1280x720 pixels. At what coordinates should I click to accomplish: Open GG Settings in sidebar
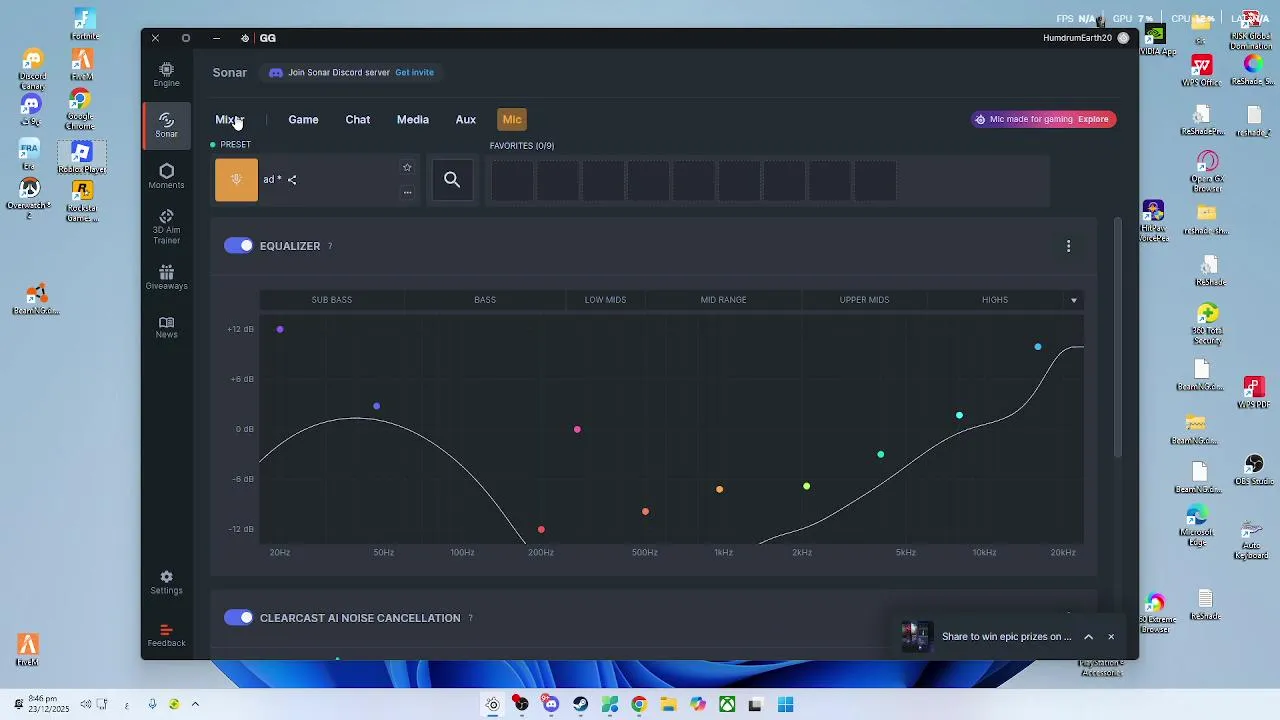(x=166, y=582)
